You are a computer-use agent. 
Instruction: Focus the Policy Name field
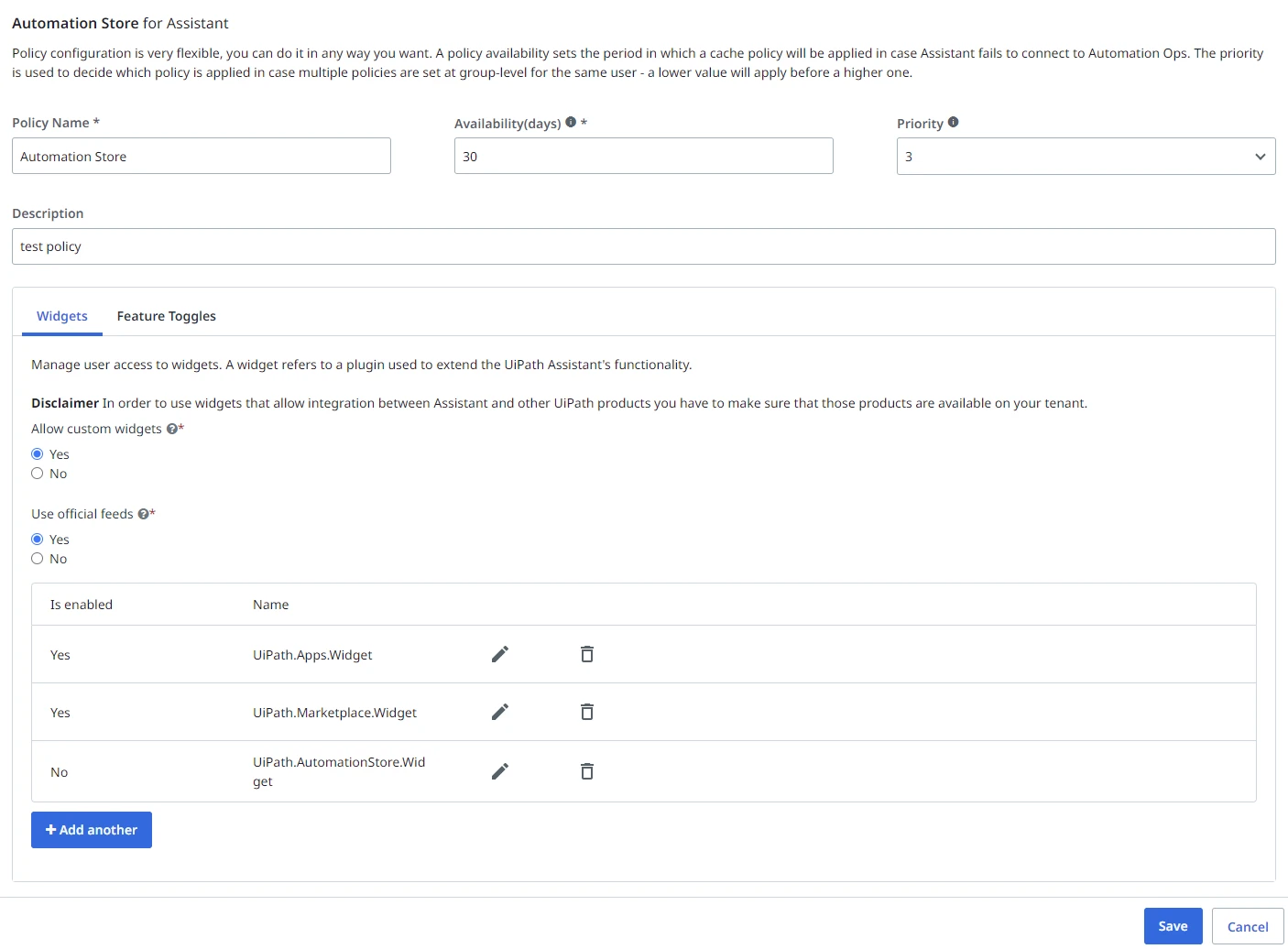202,156
